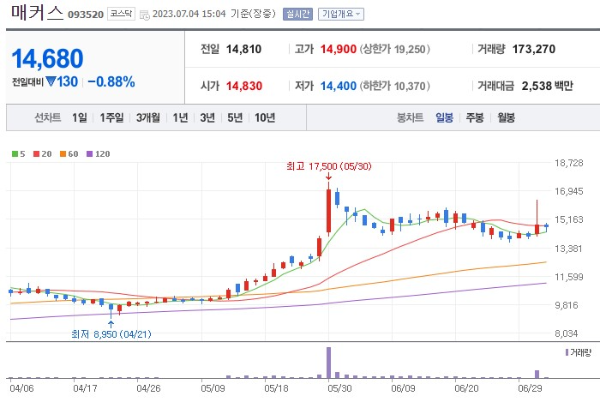Select the 3년 line chart period

(x=207, y=117)
